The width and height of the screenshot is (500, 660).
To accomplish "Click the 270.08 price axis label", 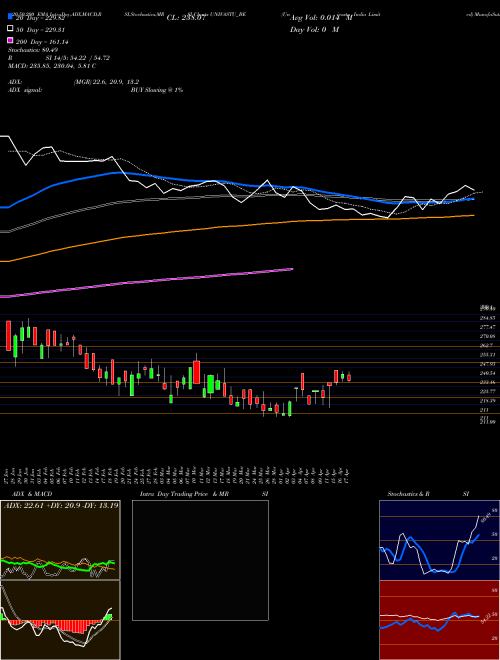I will coord(487,336).
